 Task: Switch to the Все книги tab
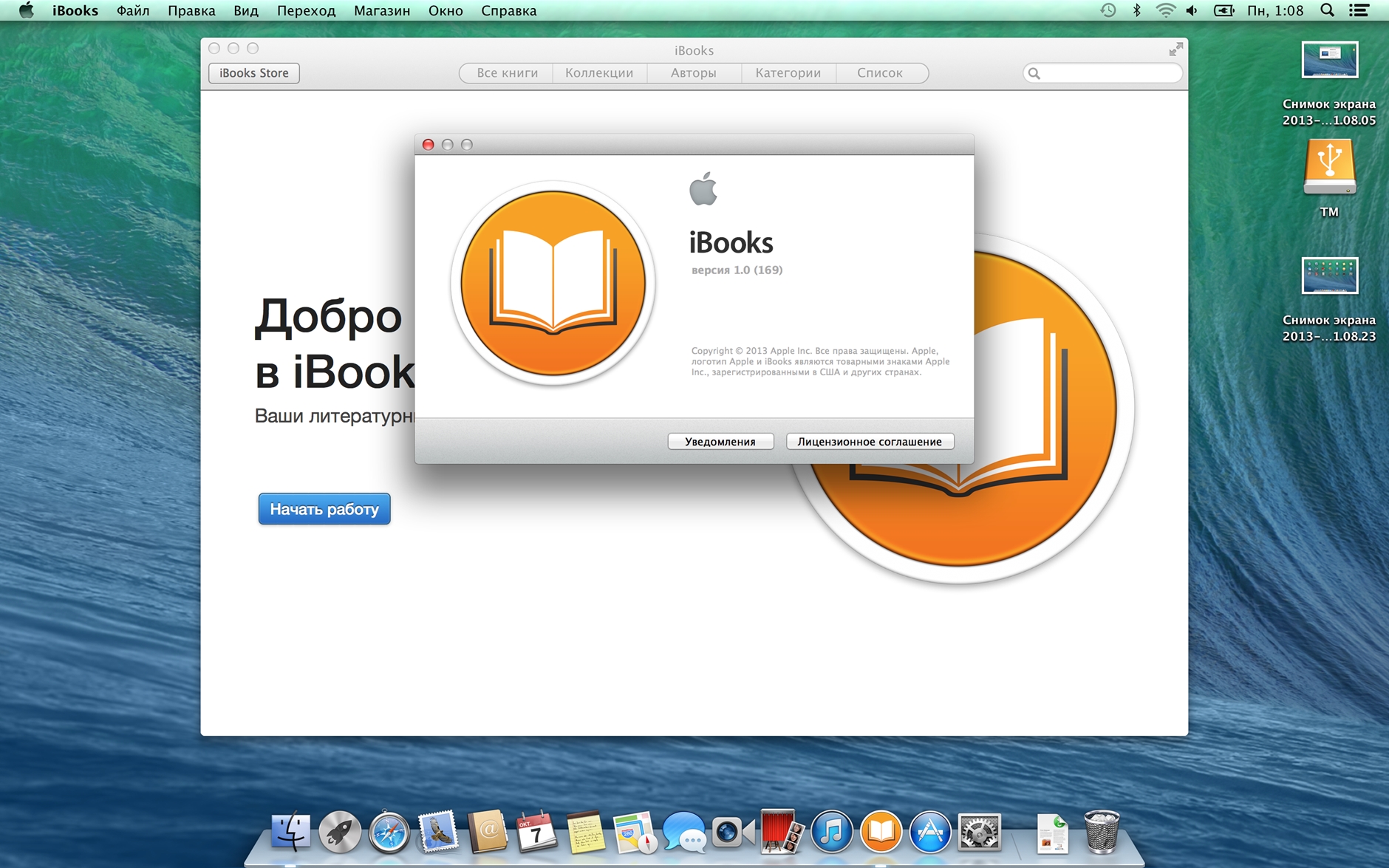pyautogui.click(x=507, y=73)
